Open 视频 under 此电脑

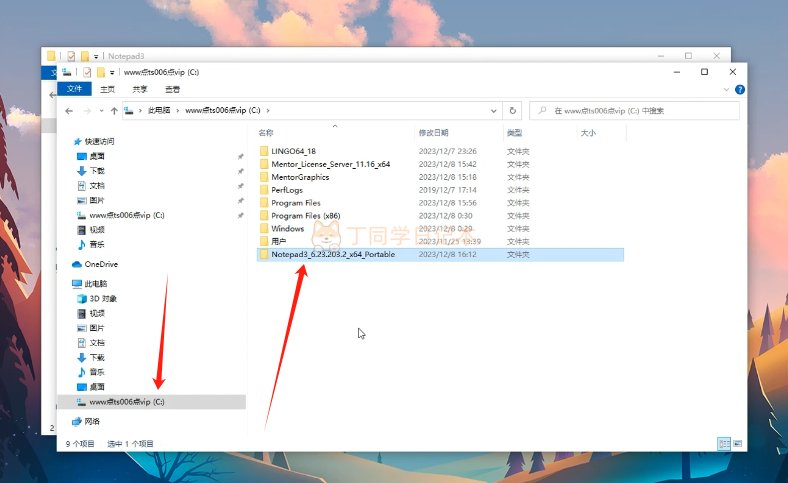click(x=97, y=313)
